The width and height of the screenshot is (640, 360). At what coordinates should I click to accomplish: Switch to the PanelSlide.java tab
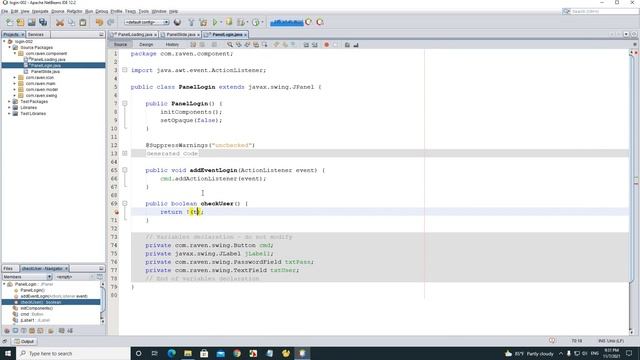coord(181,35)
